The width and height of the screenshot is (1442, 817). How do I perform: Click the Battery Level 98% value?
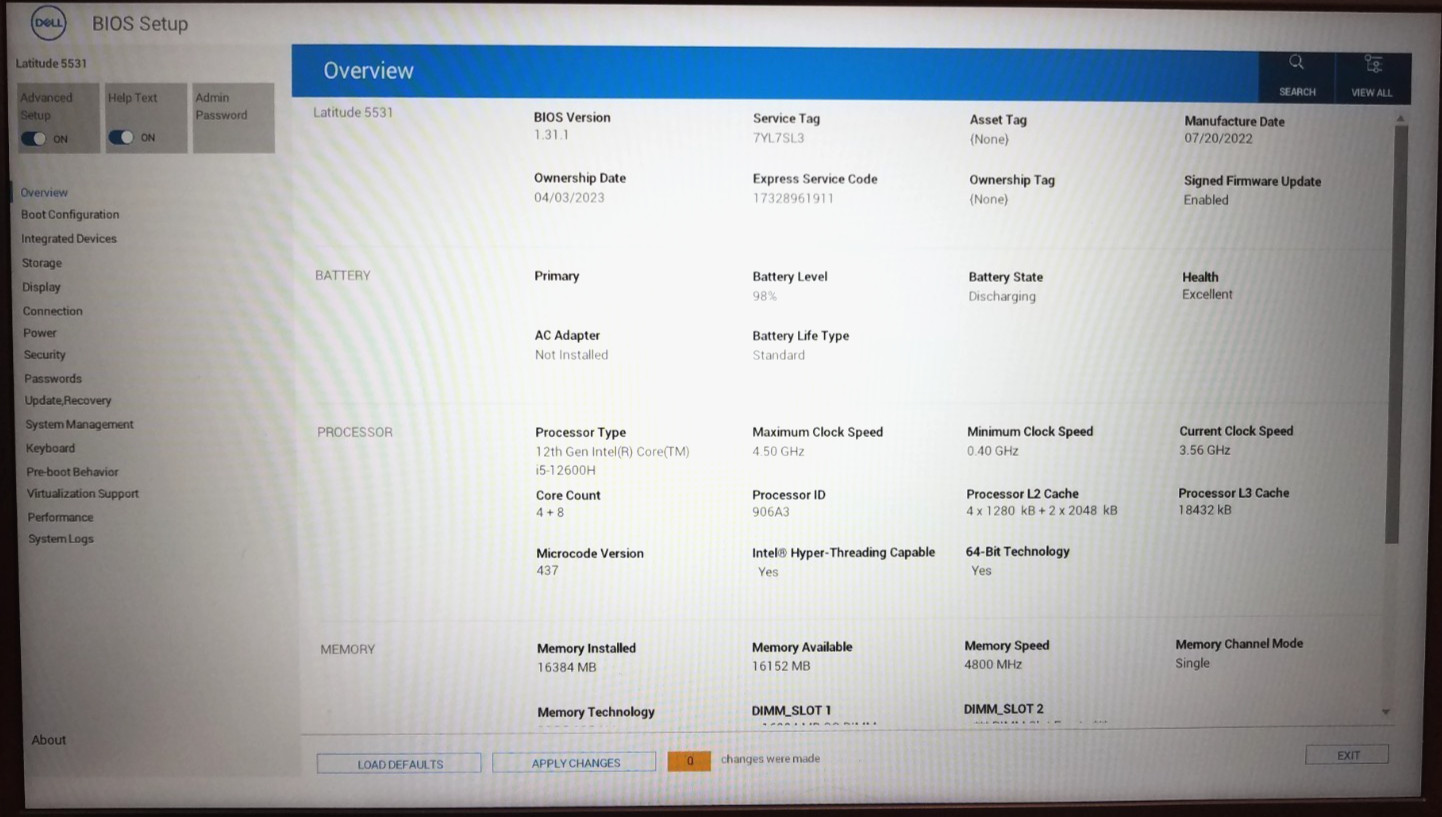coord(764,296)
